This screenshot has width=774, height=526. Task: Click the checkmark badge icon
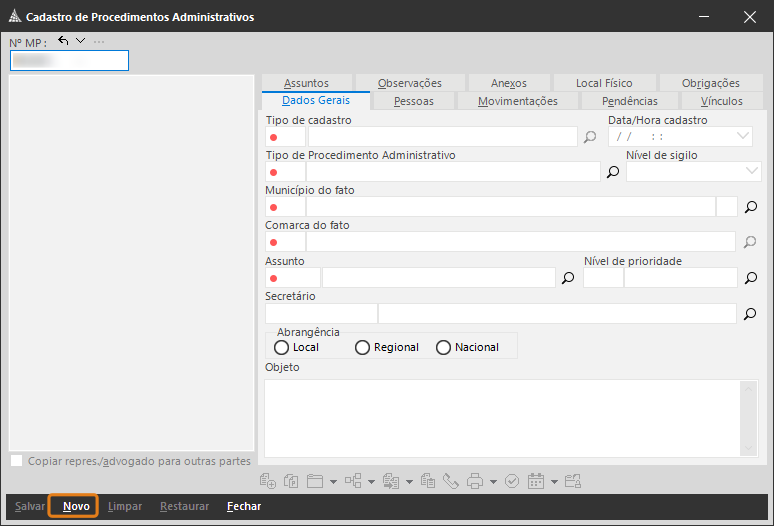tap(512, 481)
